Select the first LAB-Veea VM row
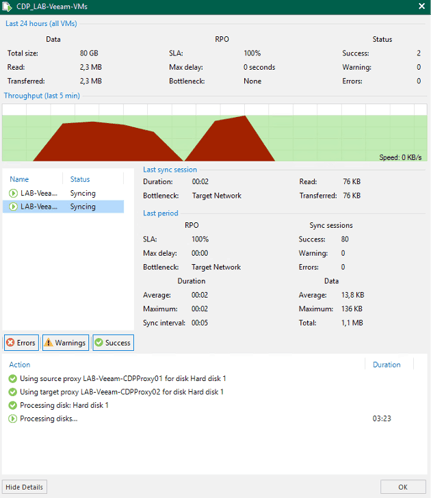 click(63, 193)
